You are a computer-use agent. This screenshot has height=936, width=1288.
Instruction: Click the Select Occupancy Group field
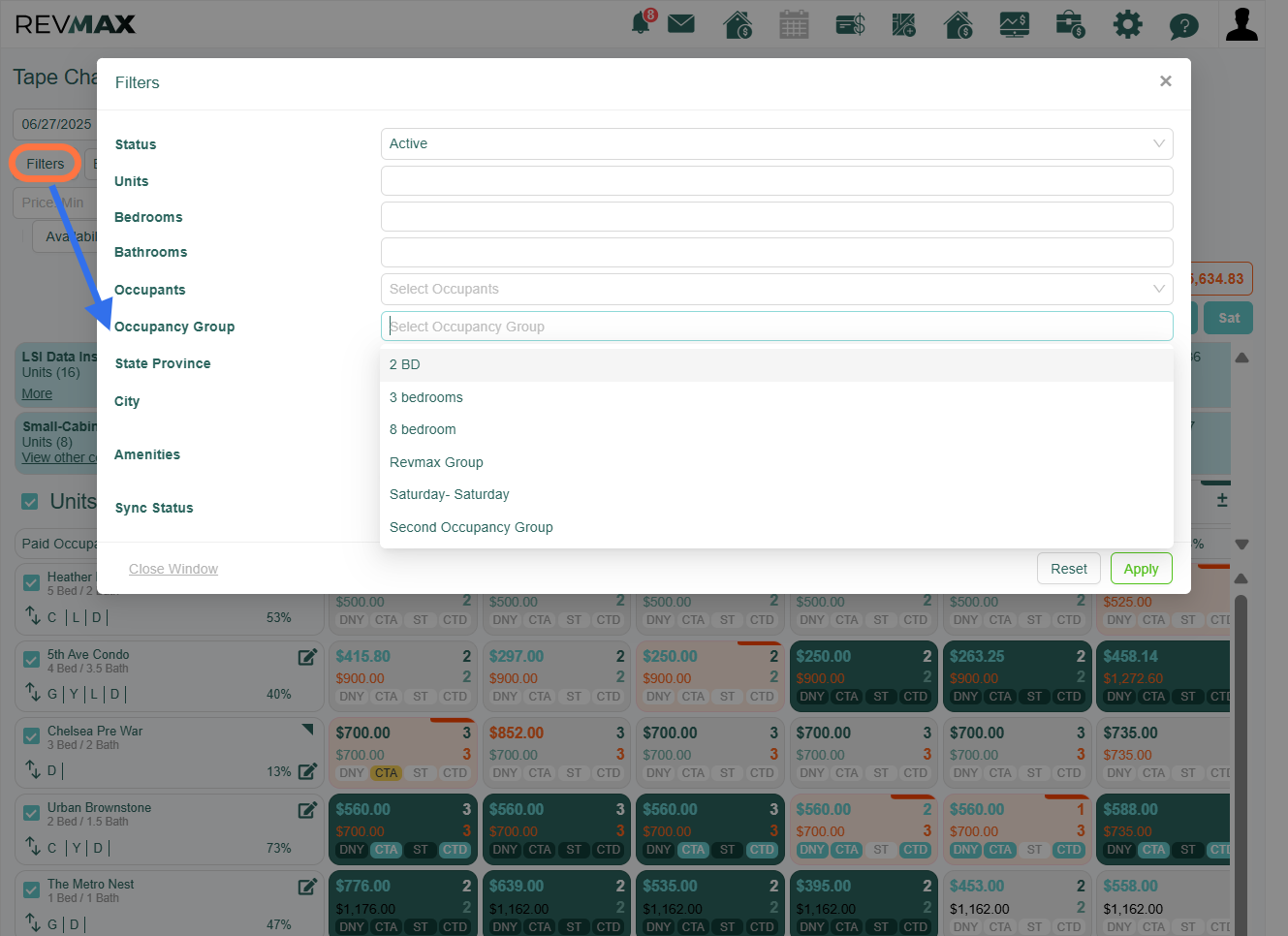777,327
